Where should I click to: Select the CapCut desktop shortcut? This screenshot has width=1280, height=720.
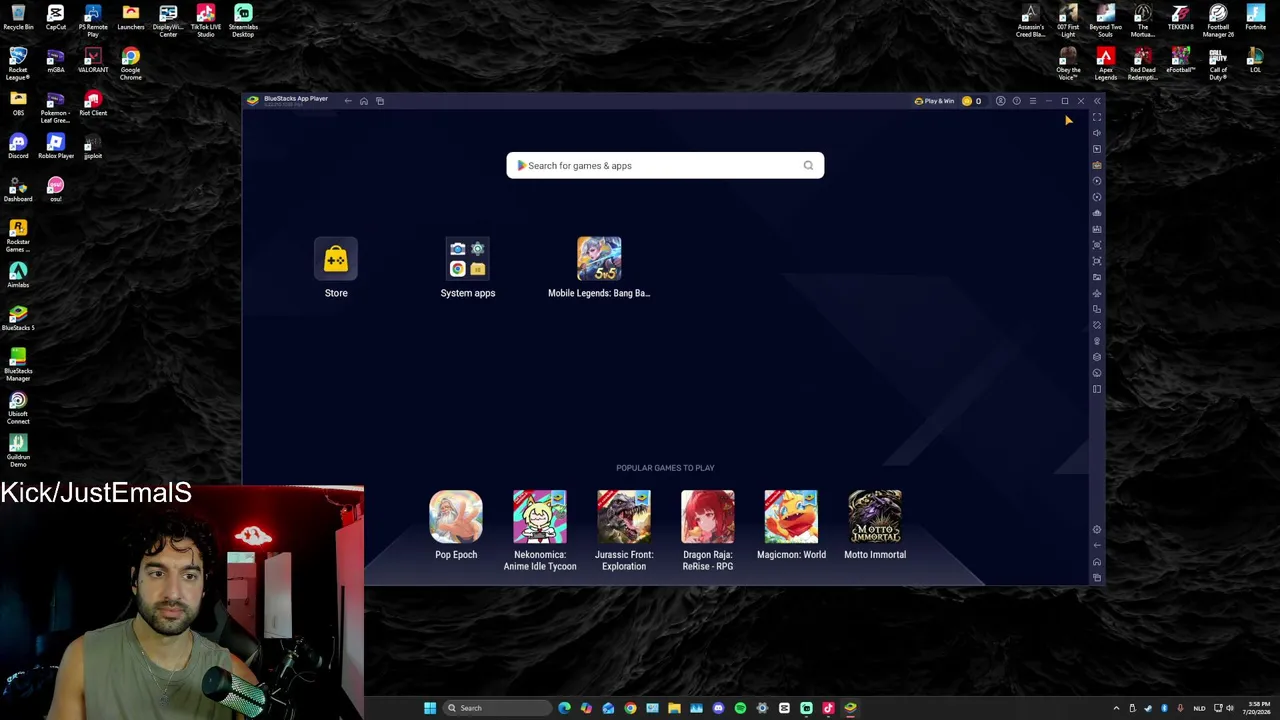[x=55, y=18]
